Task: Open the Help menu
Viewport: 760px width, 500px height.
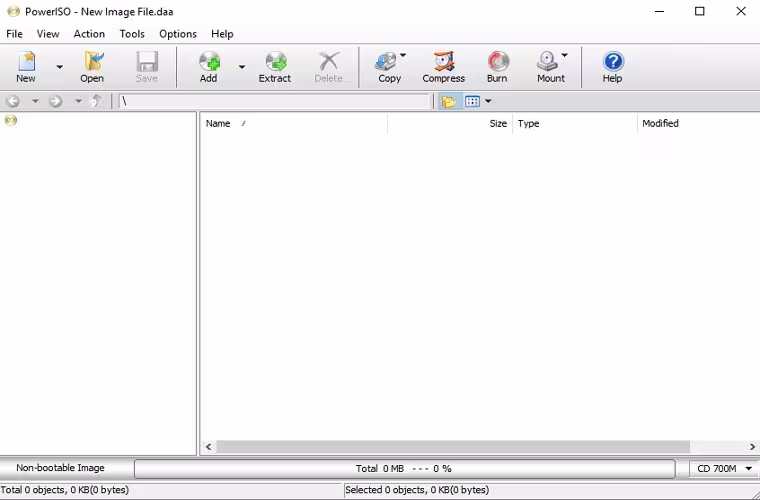Action: pos(222,34)
